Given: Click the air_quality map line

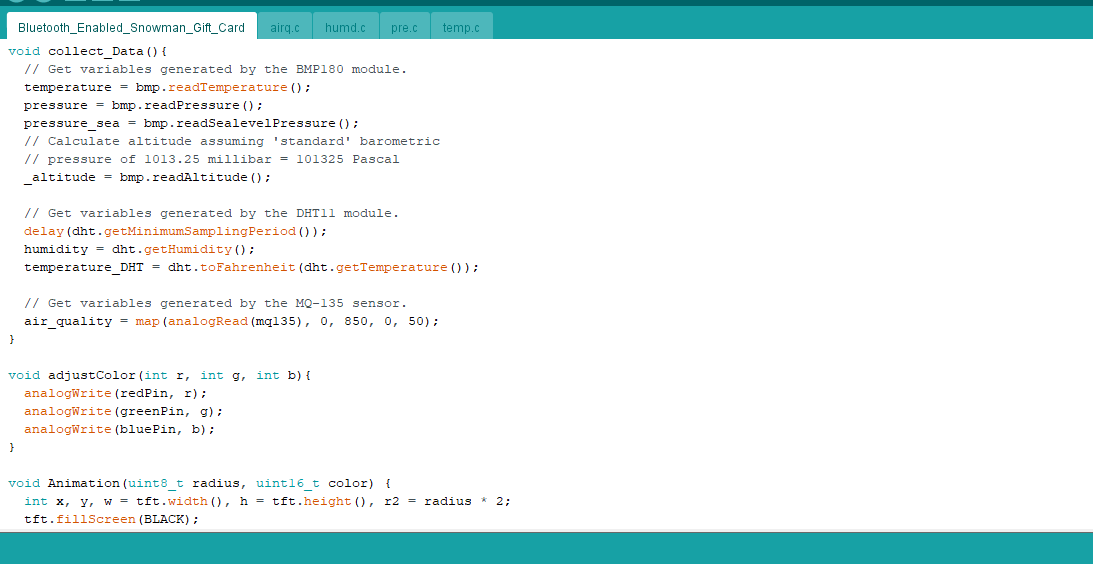Looking at the screenshot, I should point(231,321).
